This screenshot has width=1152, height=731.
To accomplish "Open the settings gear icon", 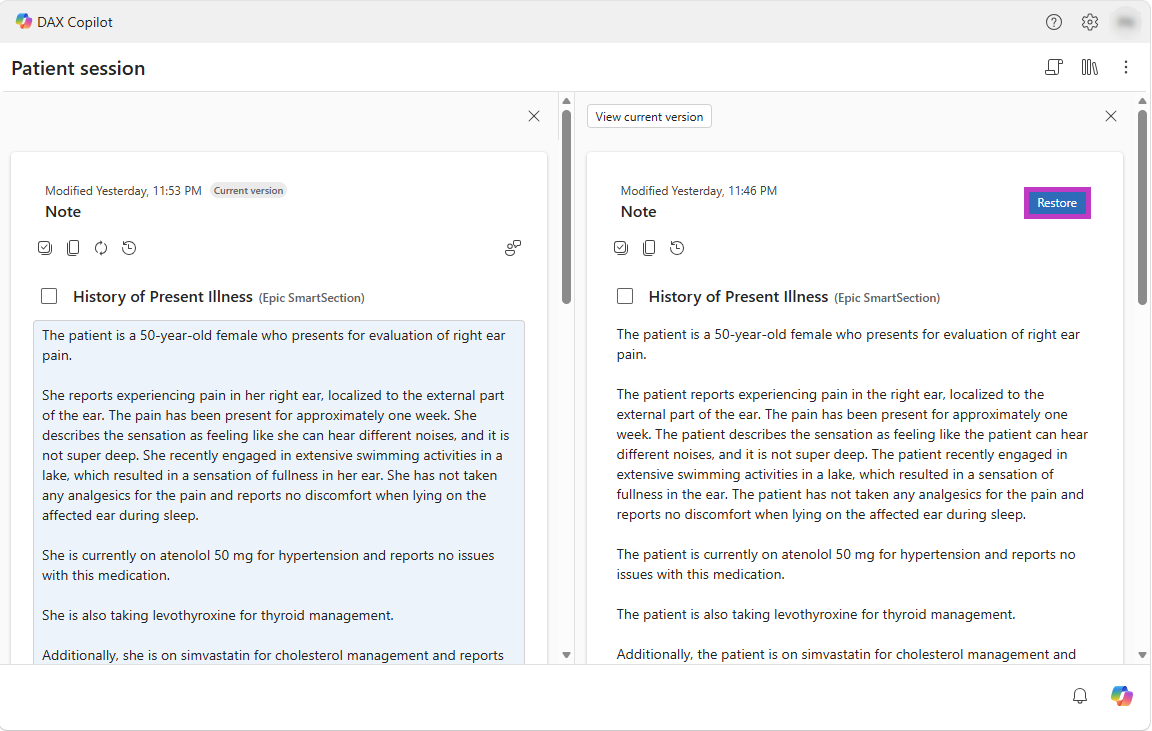I will tap(1090, 22).
